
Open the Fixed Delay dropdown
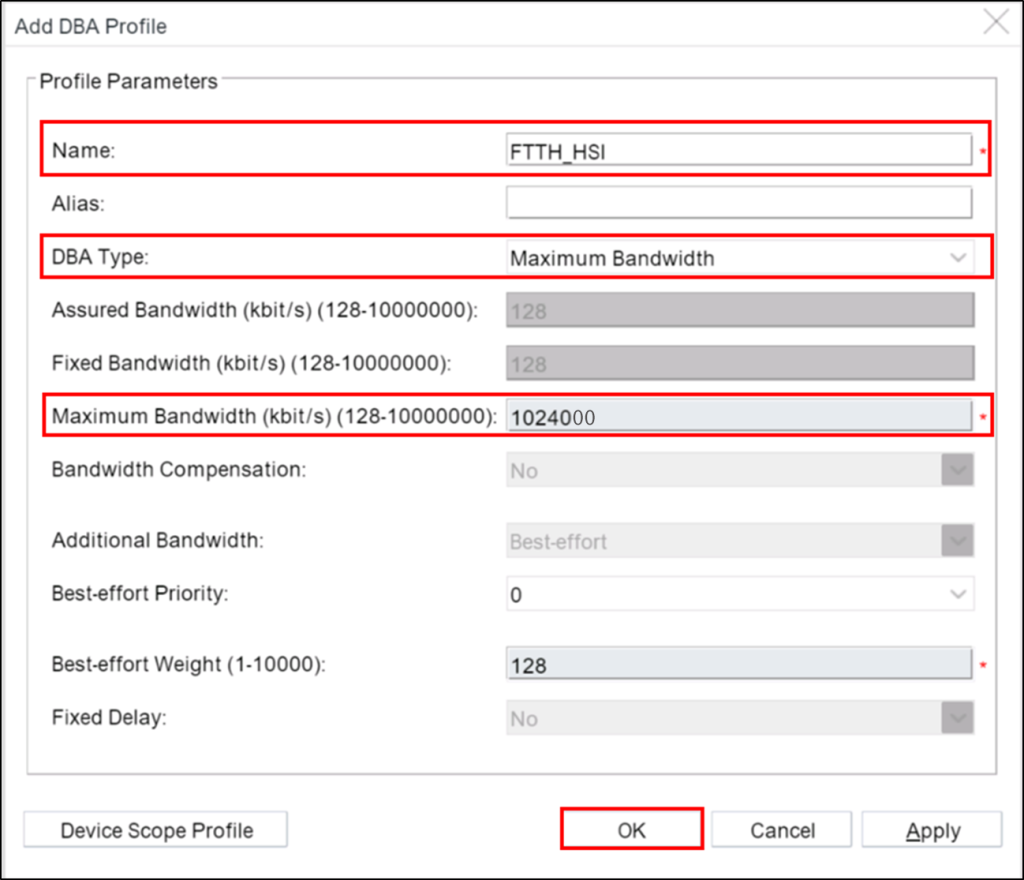[x=958, y=717]
